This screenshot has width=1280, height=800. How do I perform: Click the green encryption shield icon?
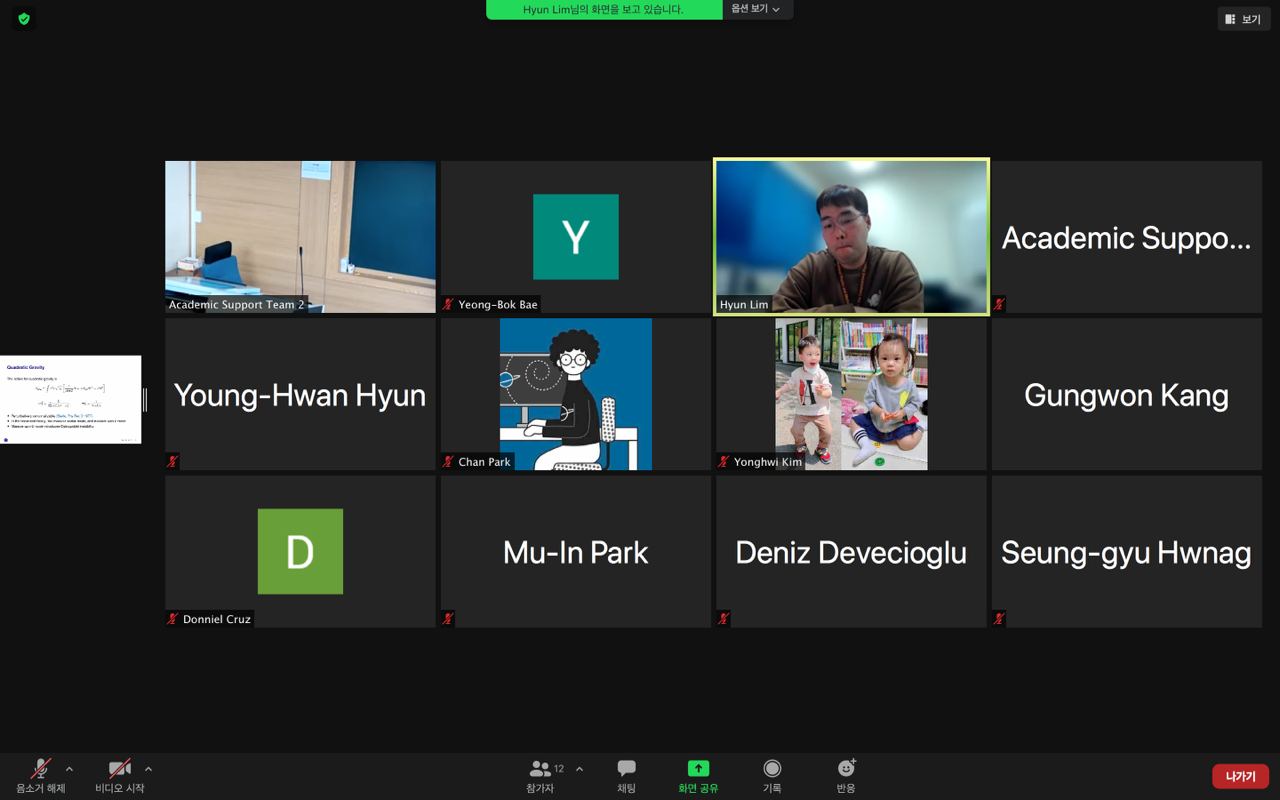24,19
